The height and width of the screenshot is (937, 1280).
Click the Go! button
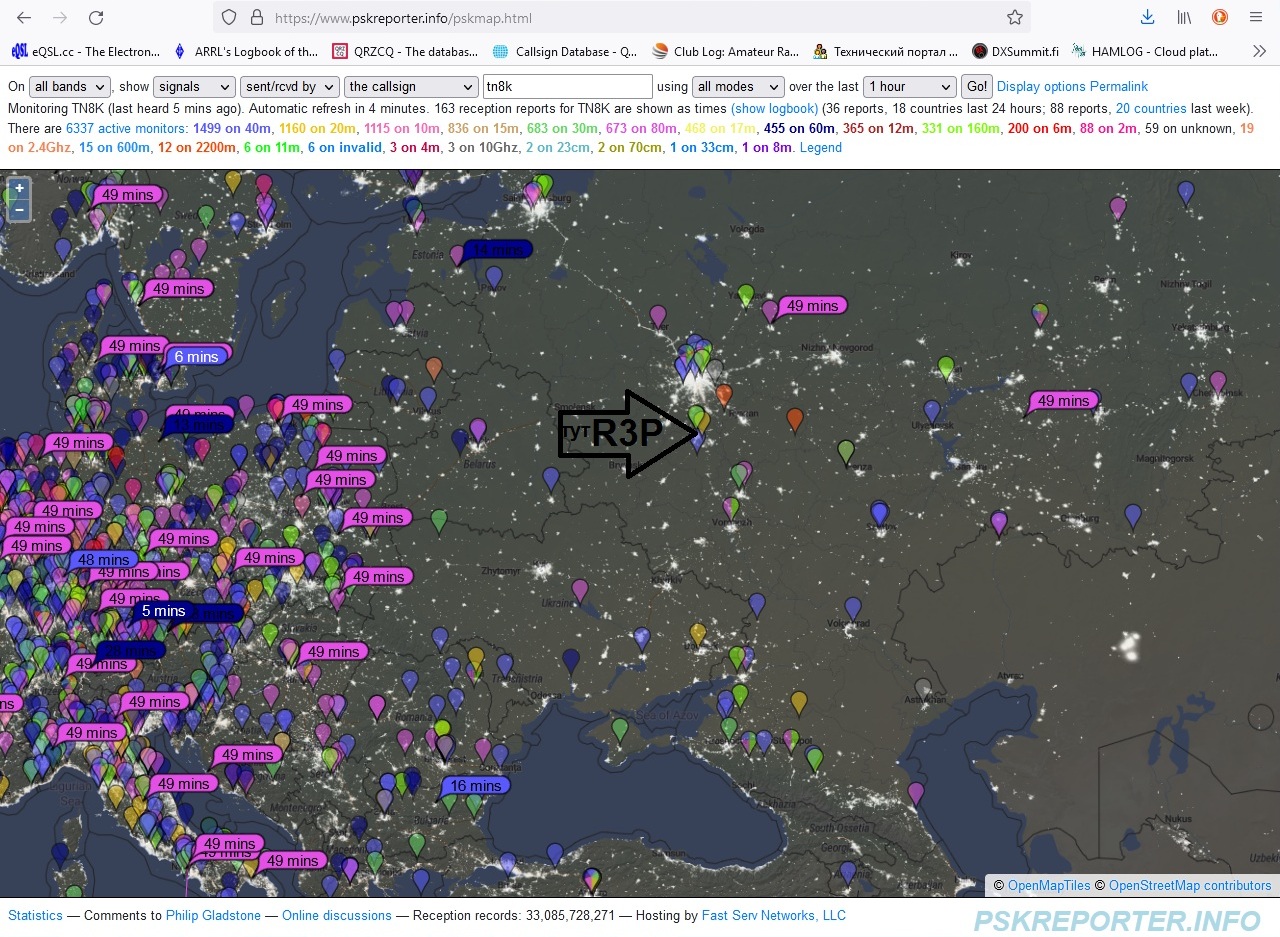pyautogui.click(x=976, y=87)
